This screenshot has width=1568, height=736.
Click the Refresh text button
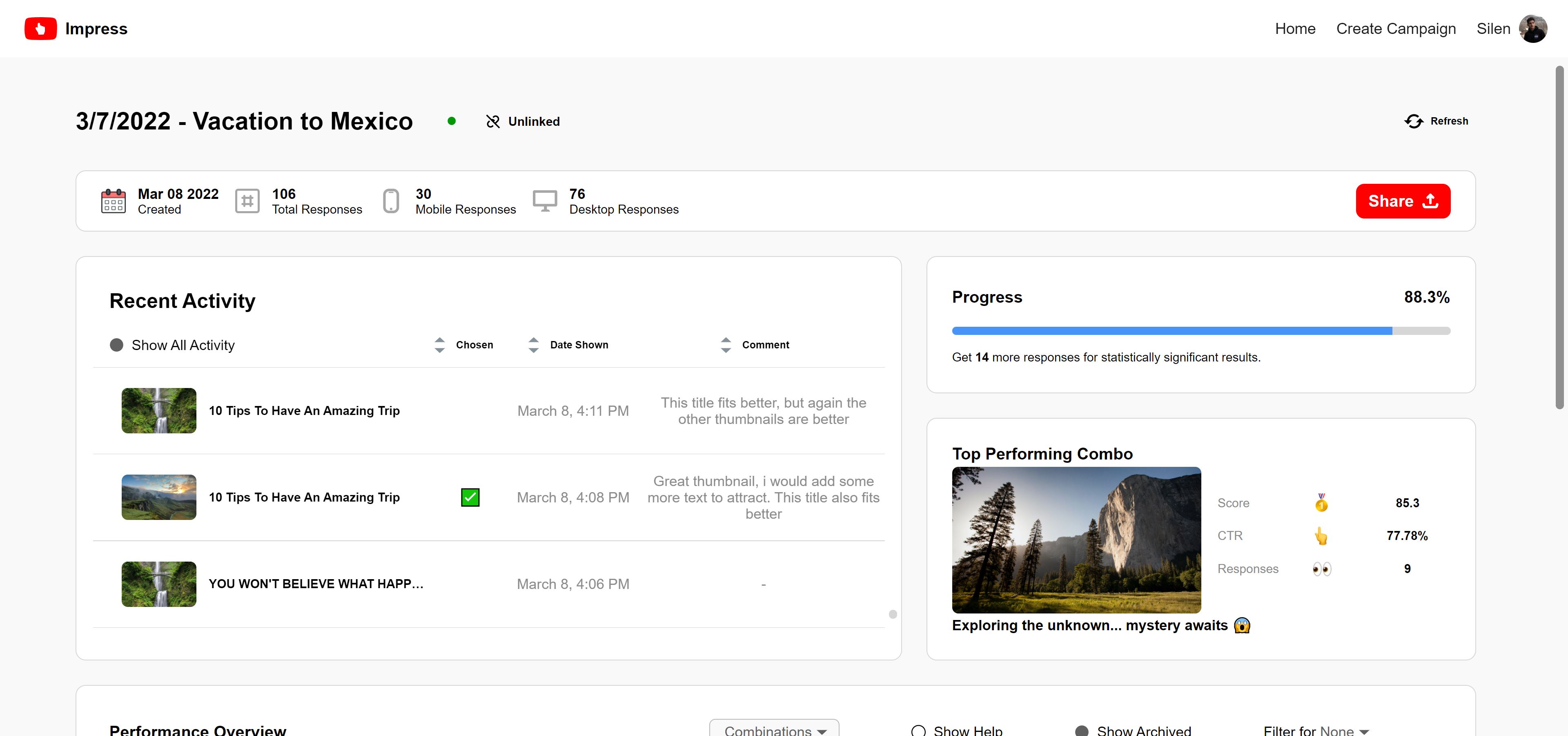1449,121
